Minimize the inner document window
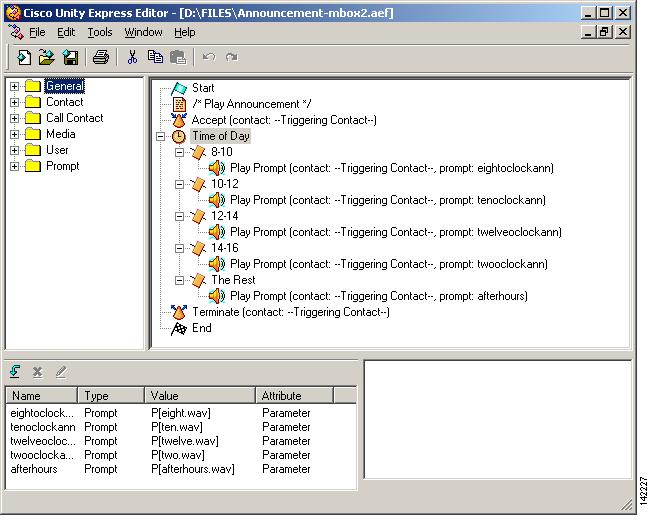This screenshot has height=521, width=652. tap(588, 32)
